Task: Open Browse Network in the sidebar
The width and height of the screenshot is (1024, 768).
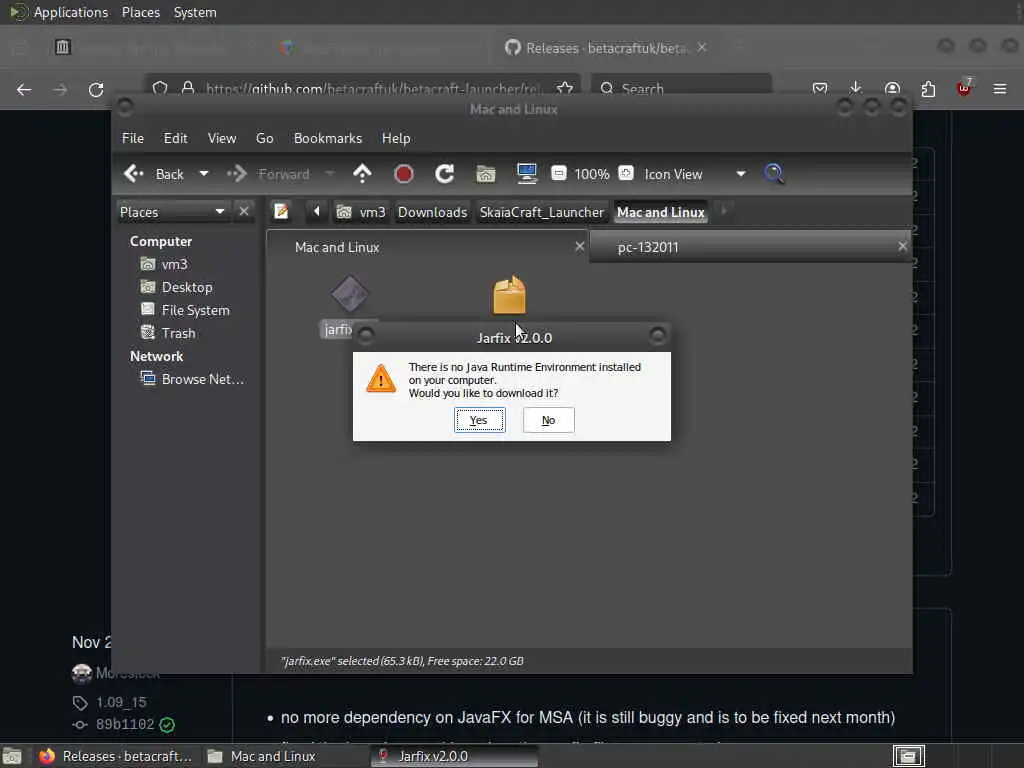Action: (x=192, y=379)
